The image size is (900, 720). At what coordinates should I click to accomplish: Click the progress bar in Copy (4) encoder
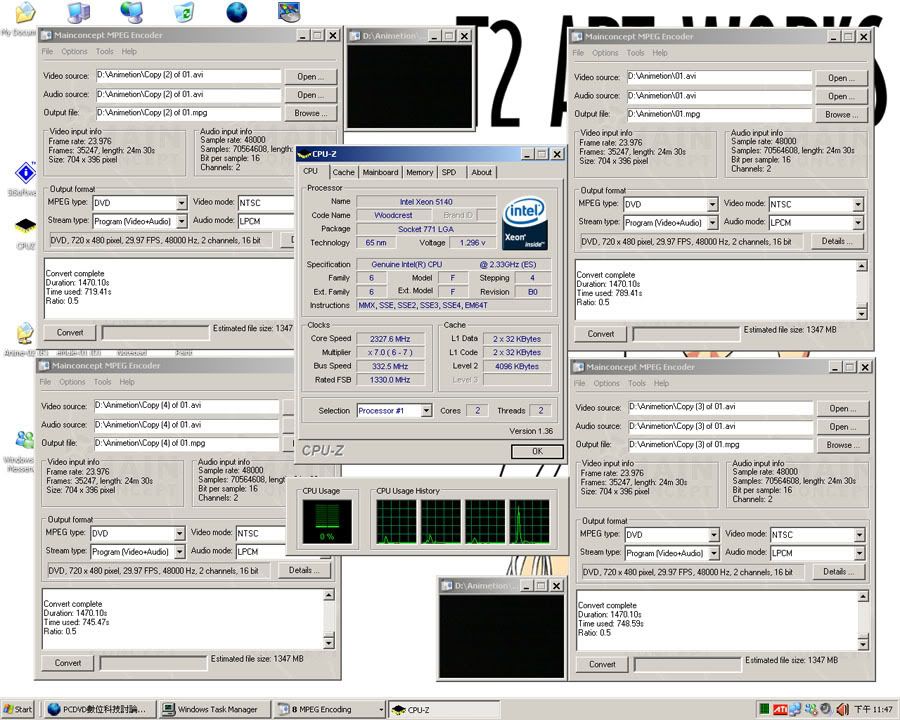pyautogui.click(x=153, y=663)
